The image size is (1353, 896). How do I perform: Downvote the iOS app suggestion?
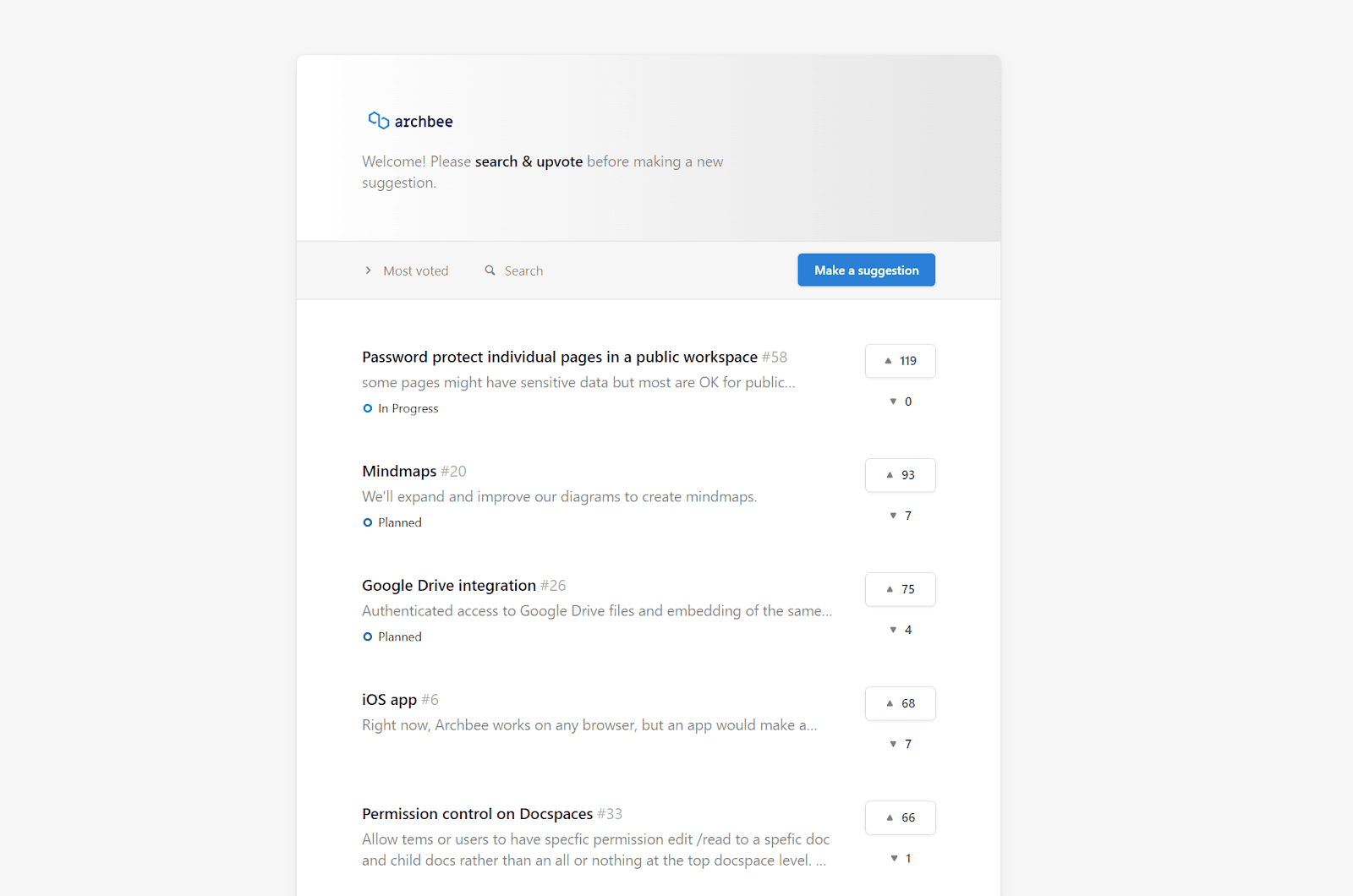click(x=900, y=744)
